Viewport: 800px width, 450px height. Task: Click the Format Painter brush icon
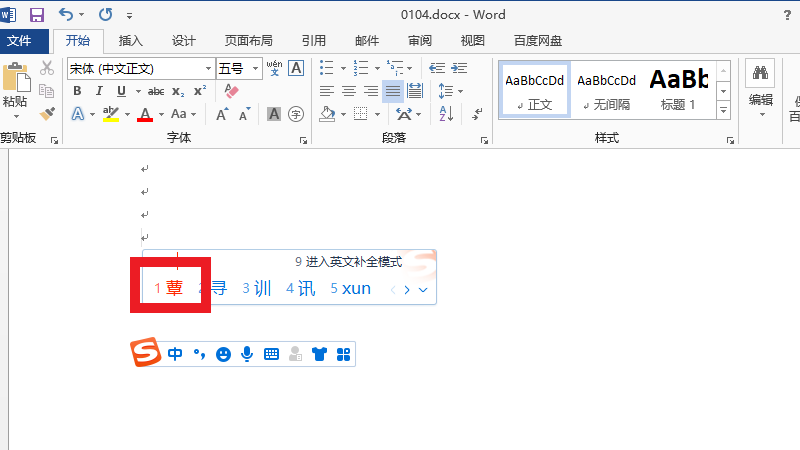pos(47,114)
